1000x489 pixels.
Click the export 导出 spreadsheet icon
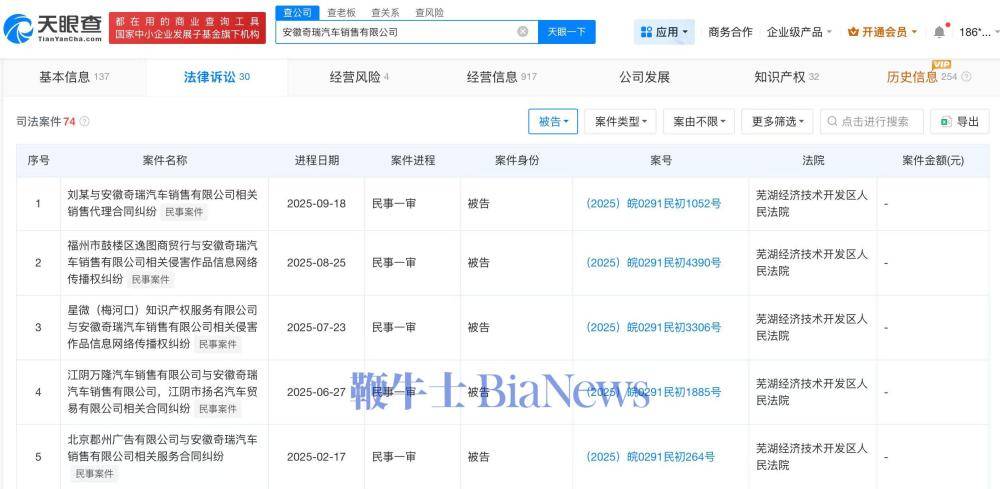pyautogui.click(x=944, y=122)
